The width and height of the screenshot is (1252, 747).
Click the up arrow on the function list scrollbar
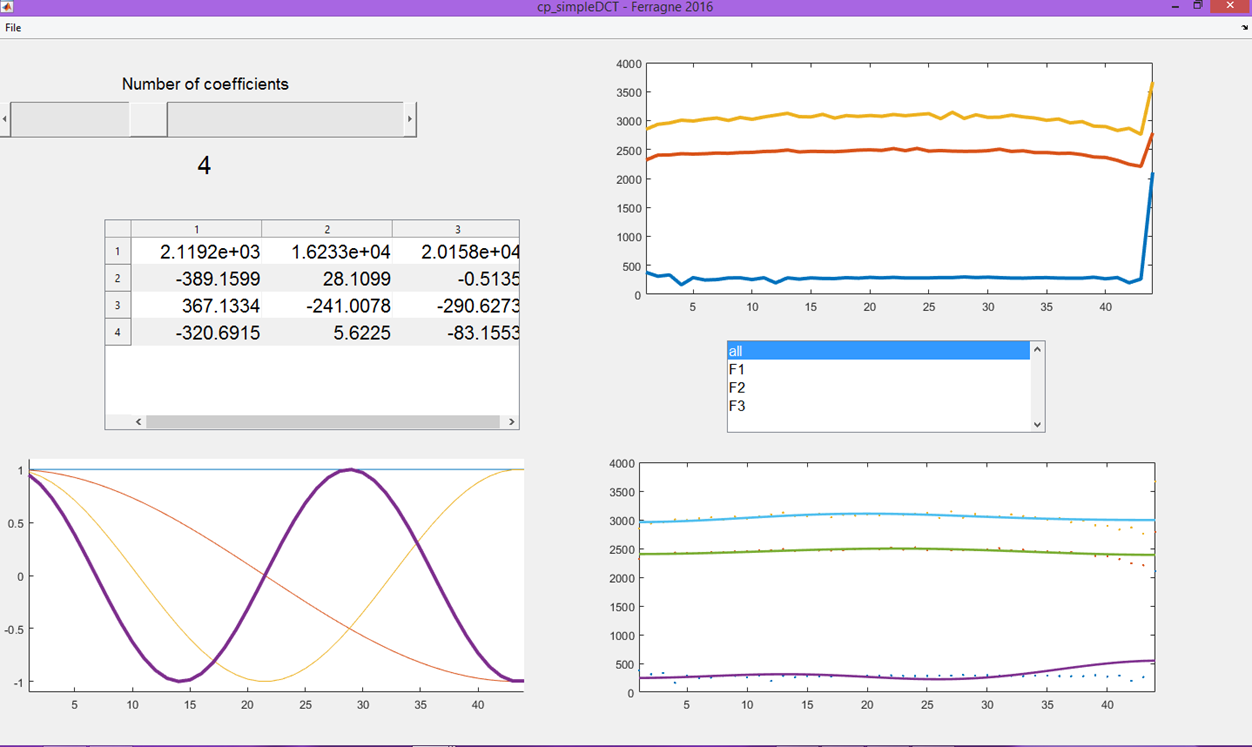click(1037, 349)
